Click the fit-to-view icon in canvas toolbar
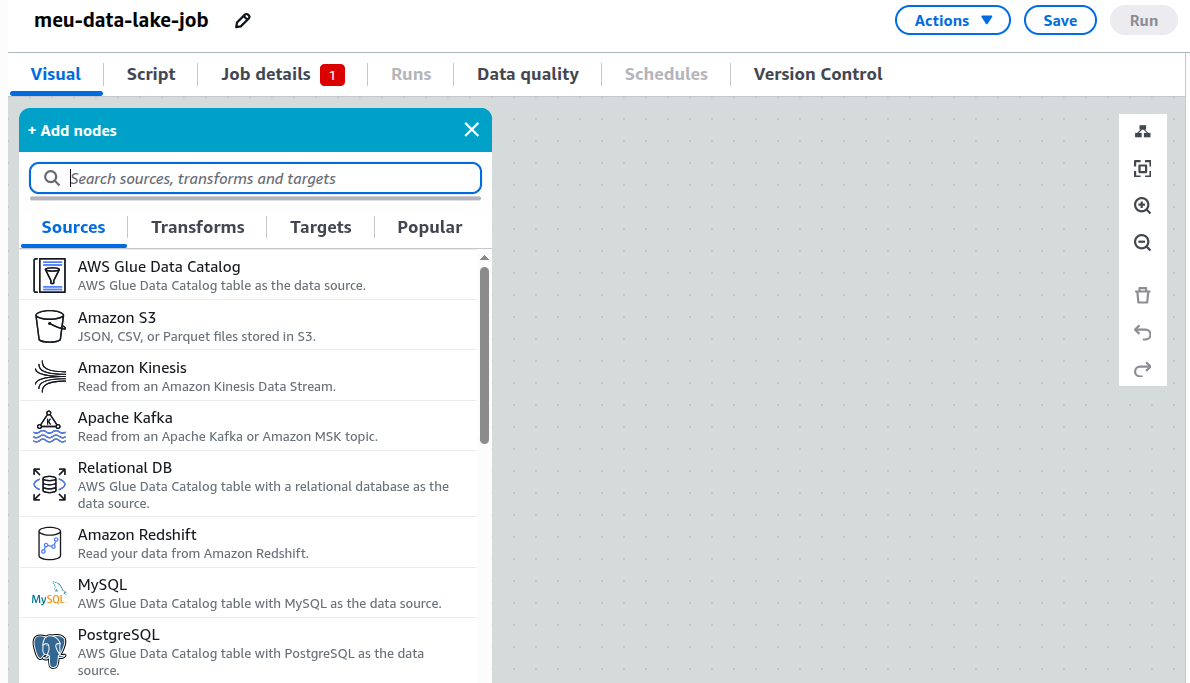 pos(1142,168)
